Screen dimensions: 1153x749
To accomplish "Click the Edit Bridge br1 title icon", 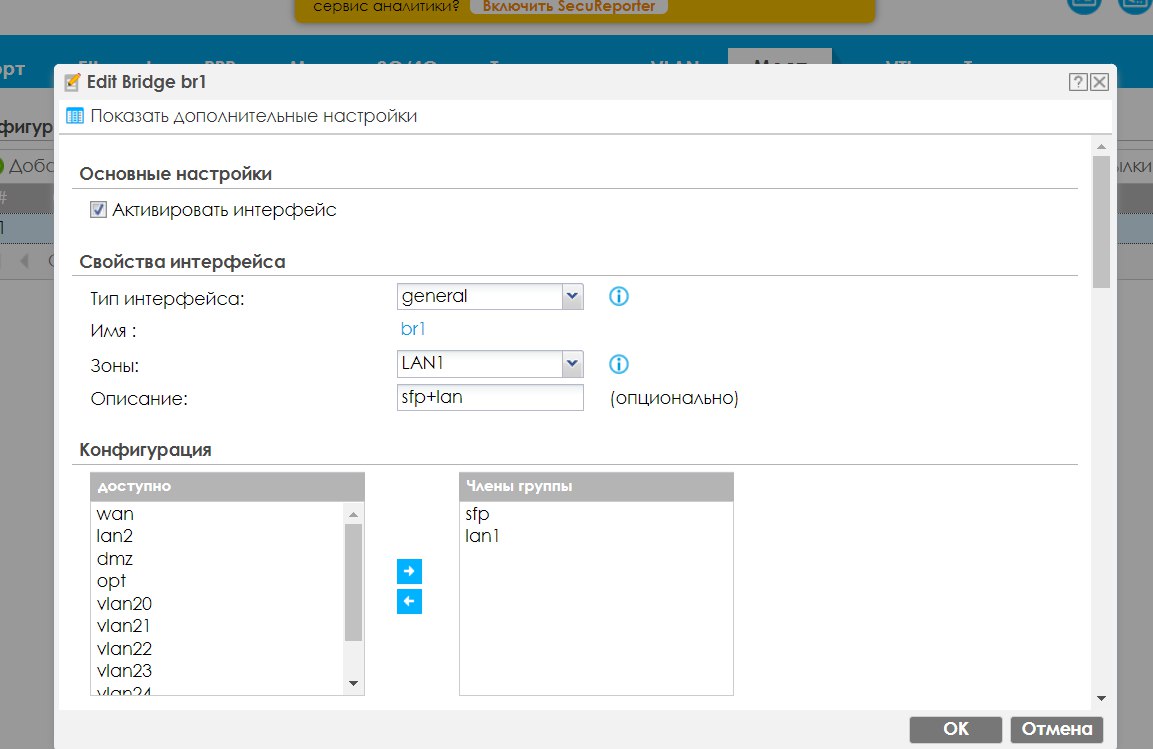I will point(72,82).
